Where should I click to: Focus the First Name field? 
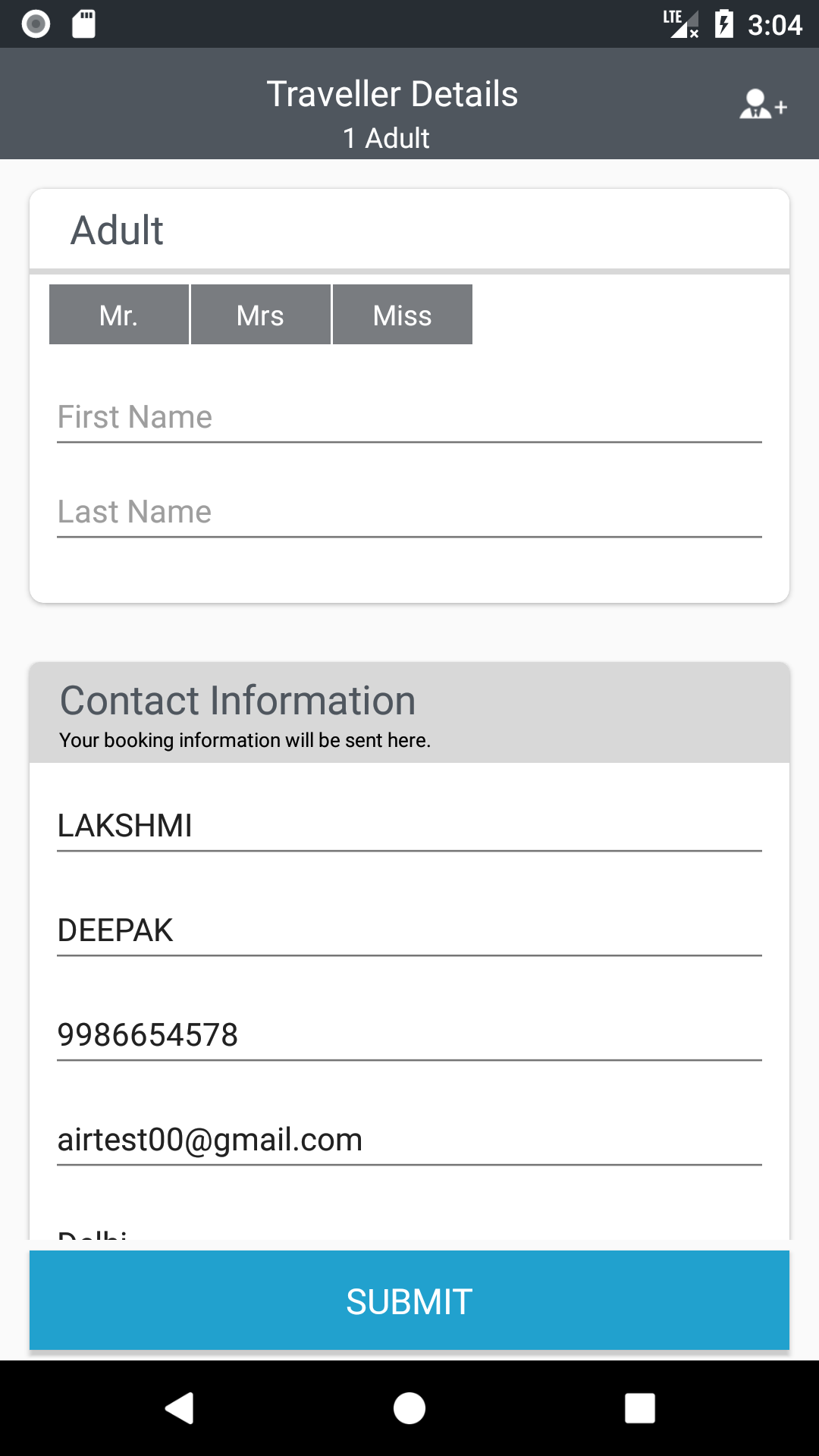(409, 418)
